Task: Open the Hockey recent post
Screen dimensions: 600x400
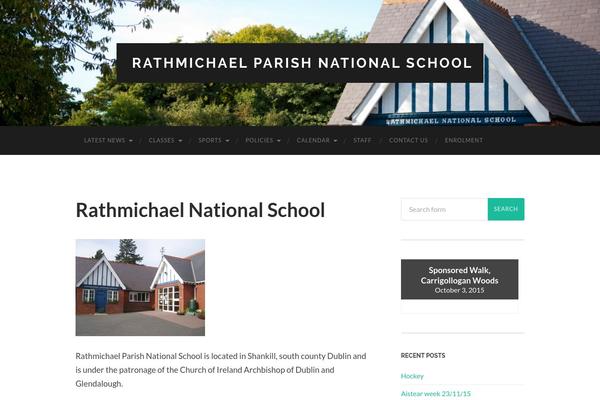Action: (412, 376)
